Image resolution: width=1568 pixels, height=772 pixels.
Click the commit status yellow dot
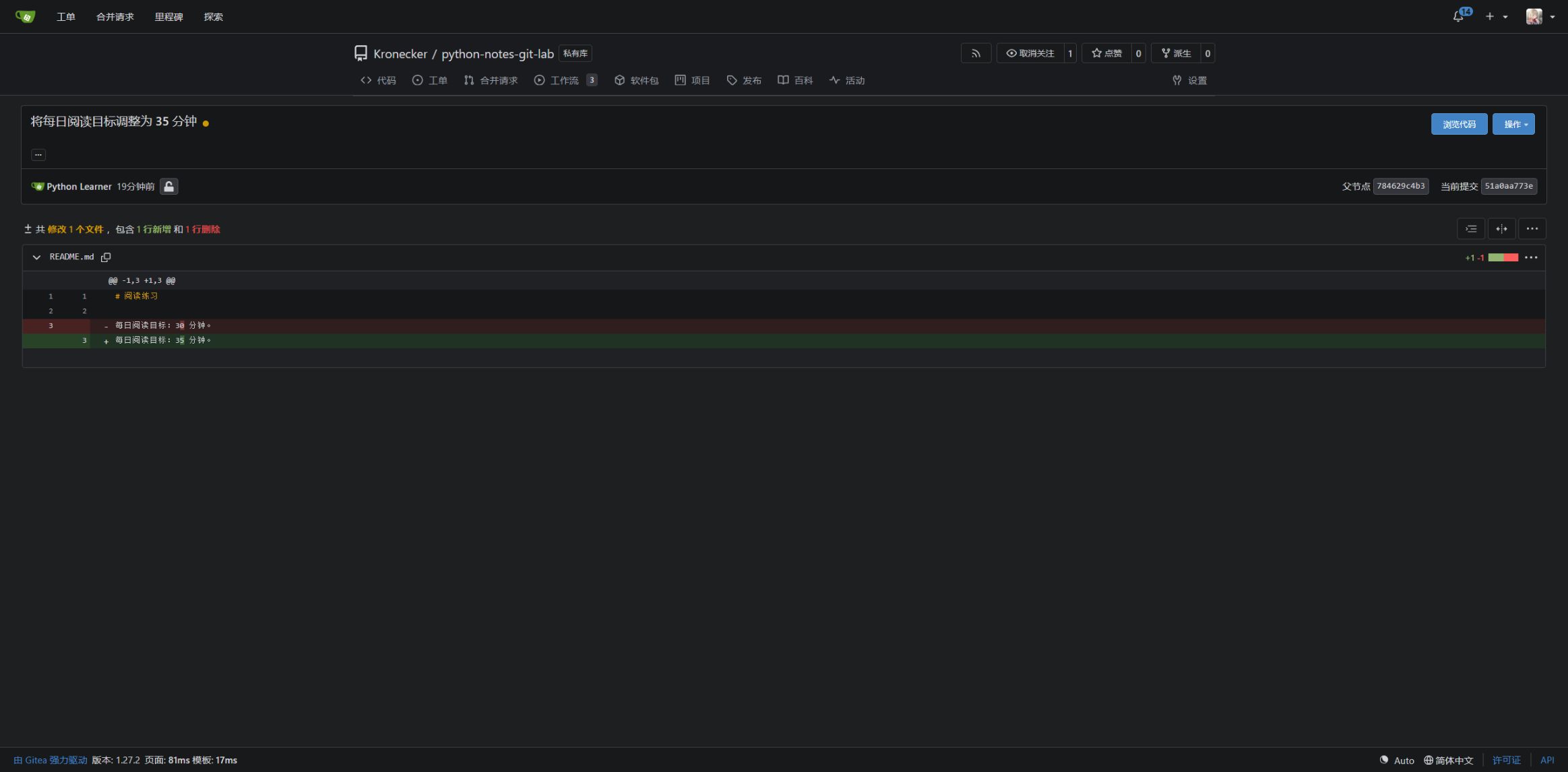coord(206,123)
